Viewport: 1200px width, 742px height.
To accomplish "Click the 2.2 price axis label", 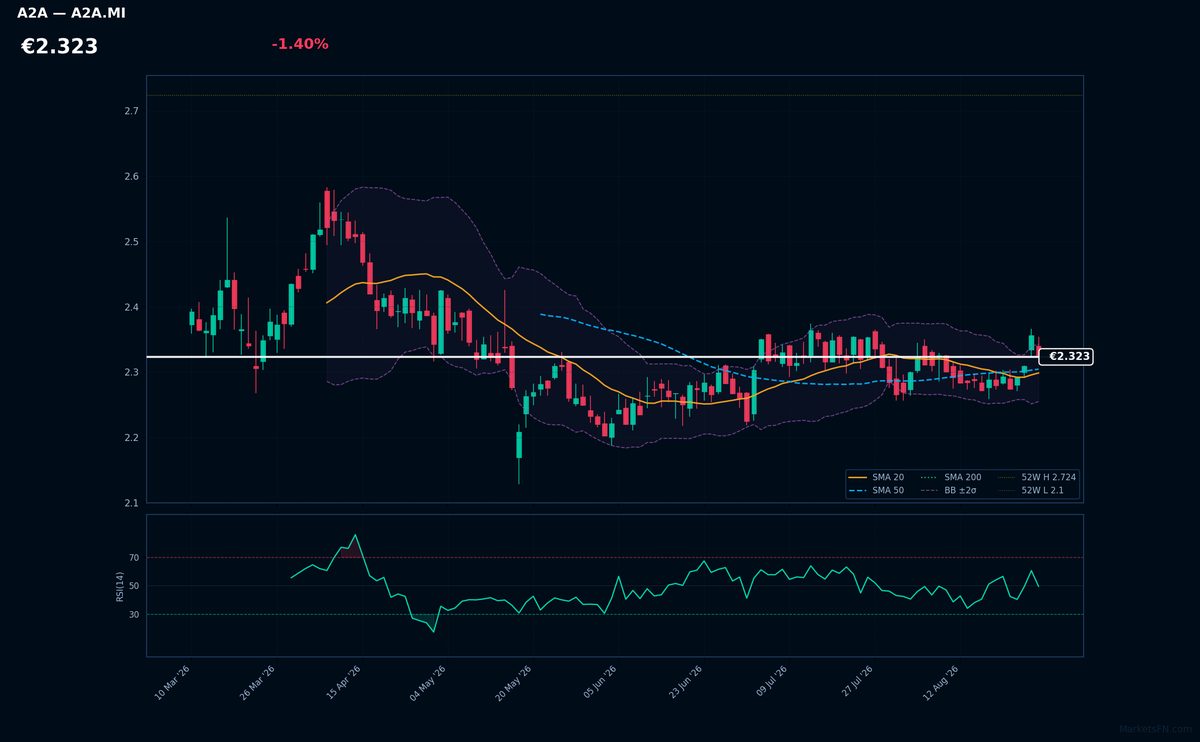I will click(x=131, y=438).
